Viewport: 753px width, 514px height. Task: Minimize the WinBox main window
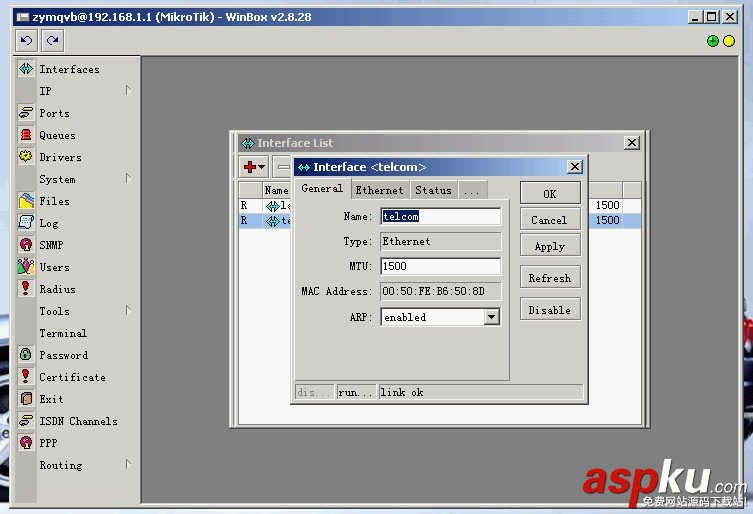point(695,17)
